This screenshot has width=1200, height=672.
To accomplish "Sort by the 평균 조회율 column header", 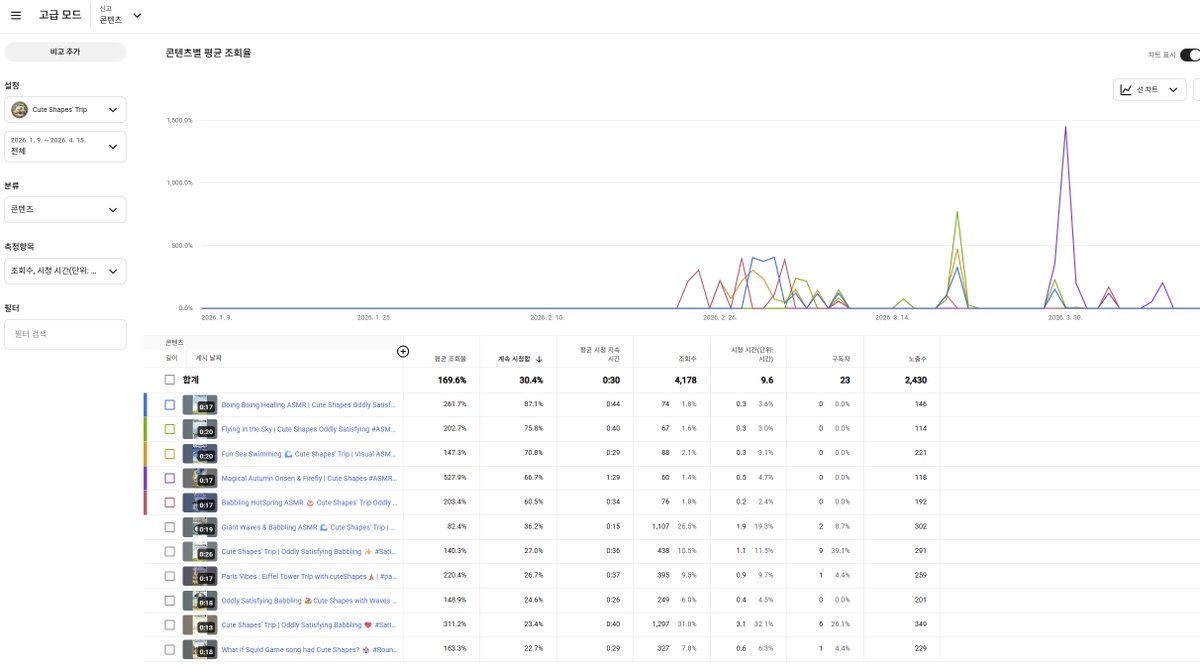I will [x=450, y=358].
